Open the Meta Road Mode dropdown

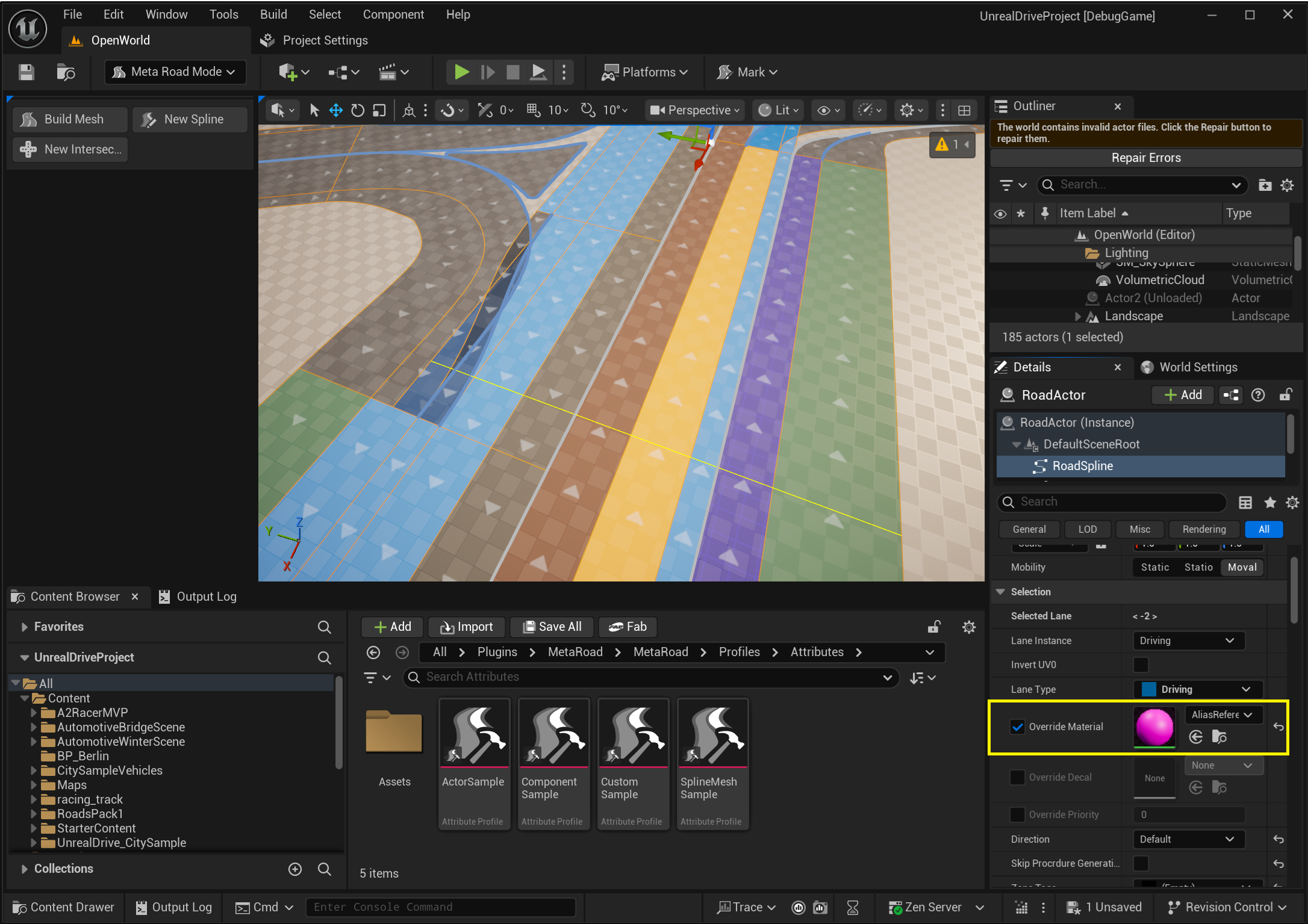pos(175,72)
